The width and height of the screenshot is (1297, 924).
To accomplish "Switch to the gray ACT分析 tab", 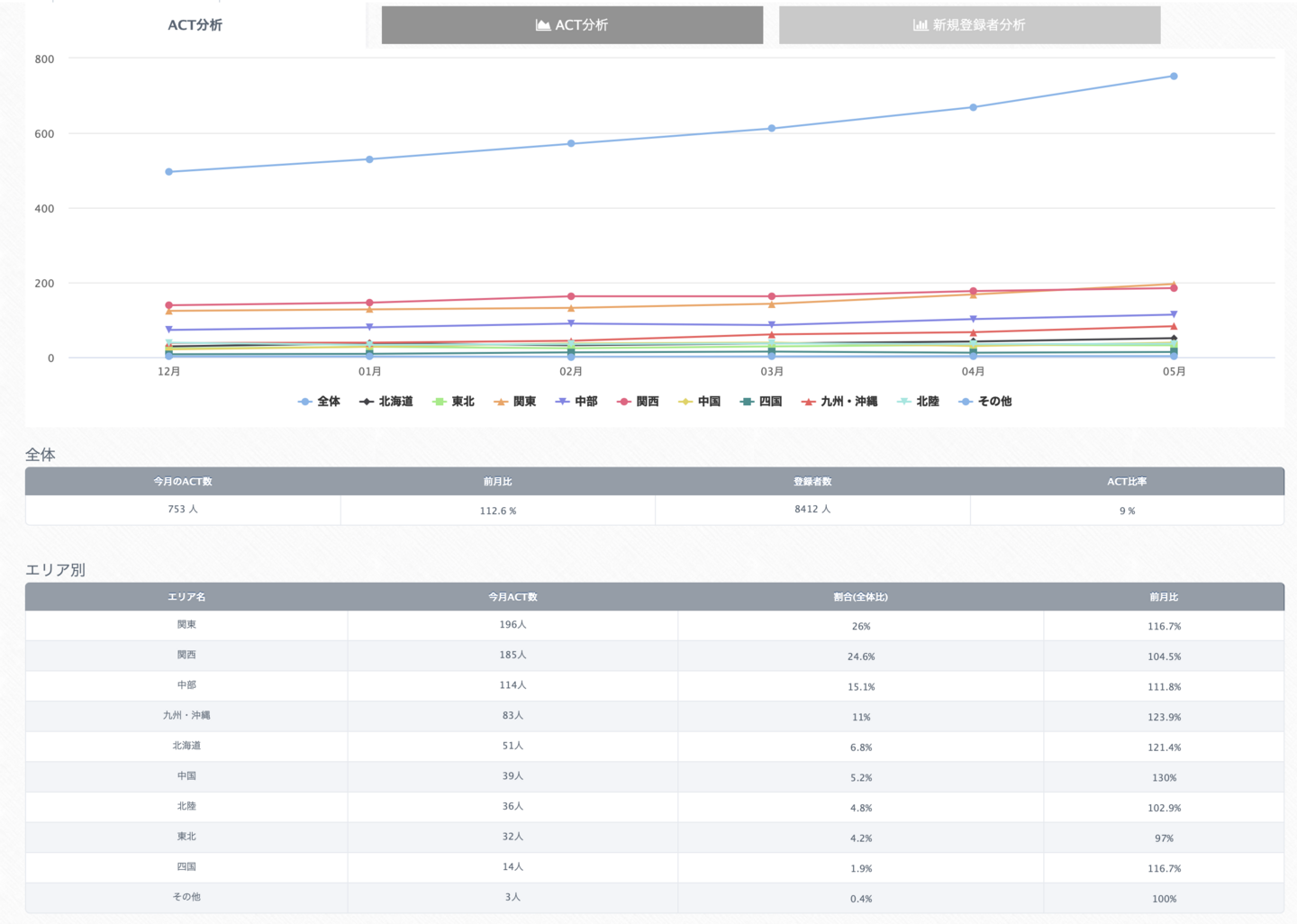I will pos(572,25).
